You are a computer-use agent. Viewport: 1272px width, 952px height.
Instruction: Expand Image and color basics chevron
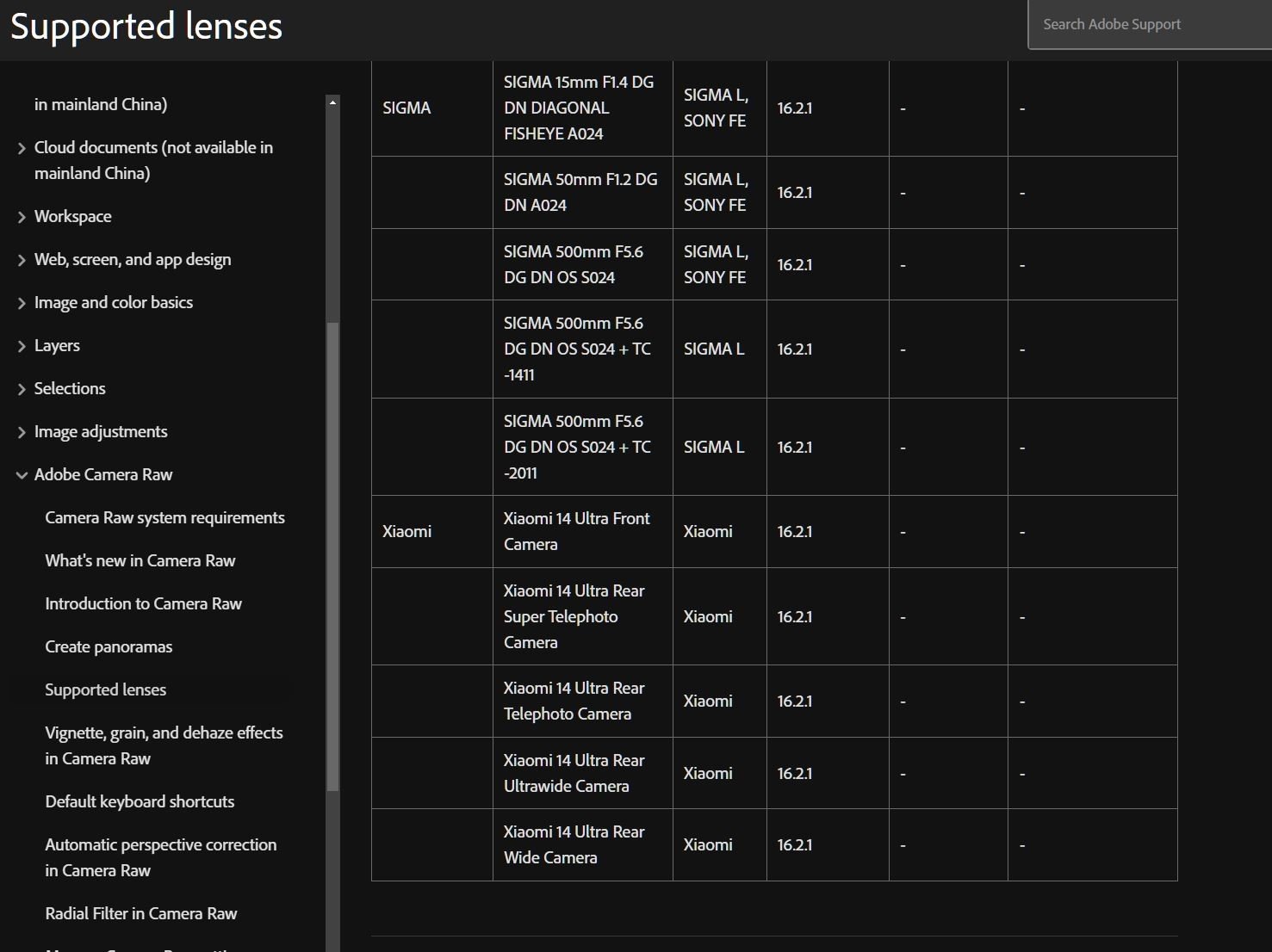(22, 303)
